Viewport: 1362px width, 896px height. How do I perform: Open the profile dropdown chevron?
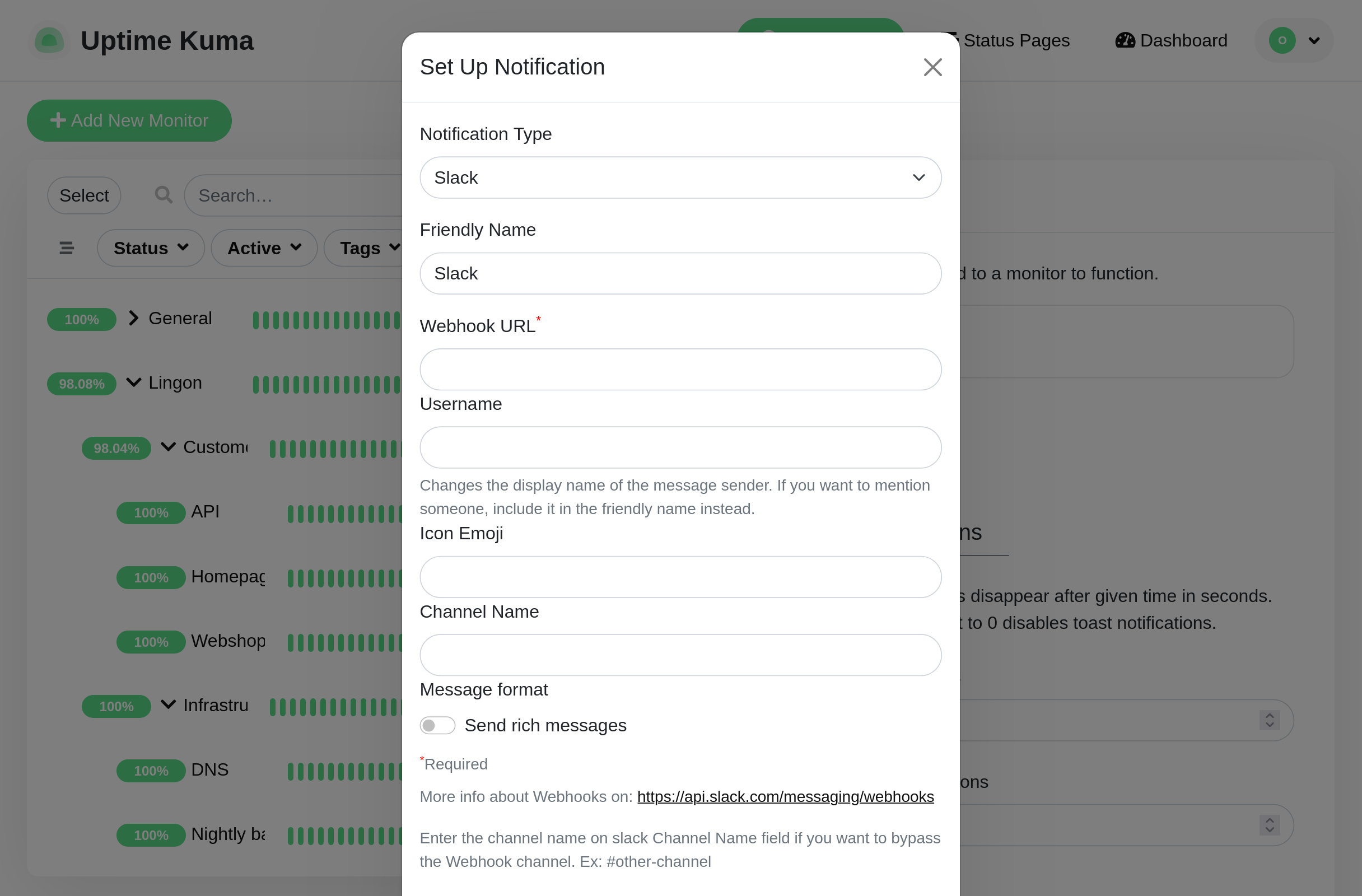coord(1314,41)
